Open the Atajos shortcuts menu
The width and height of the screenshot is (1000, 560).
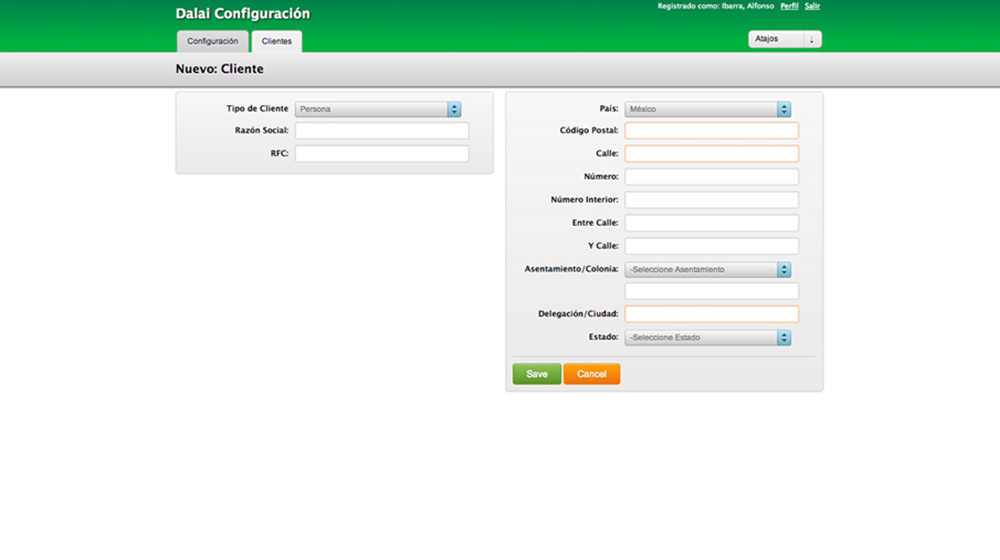(785, 40)
